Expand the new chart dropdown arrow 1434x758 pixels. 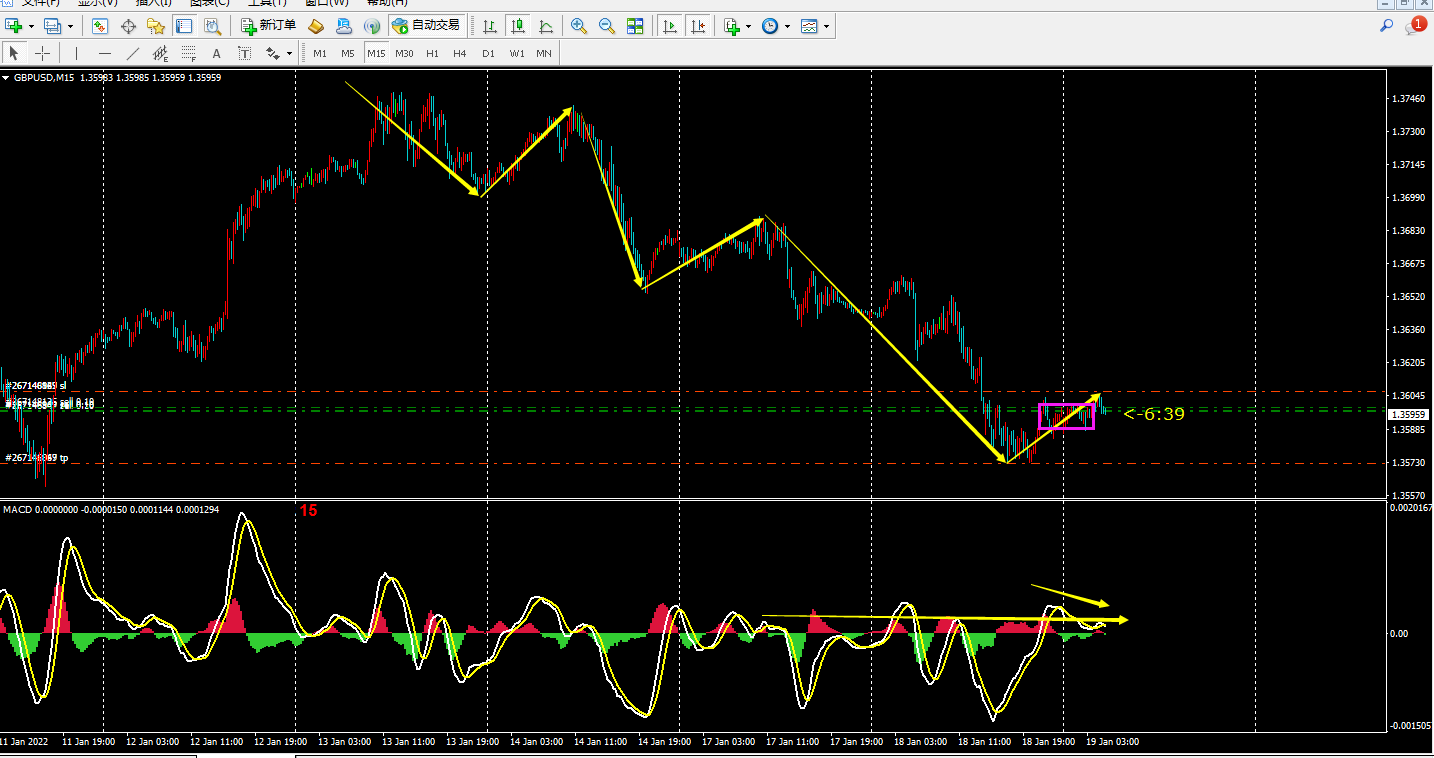tap(31, 27)
